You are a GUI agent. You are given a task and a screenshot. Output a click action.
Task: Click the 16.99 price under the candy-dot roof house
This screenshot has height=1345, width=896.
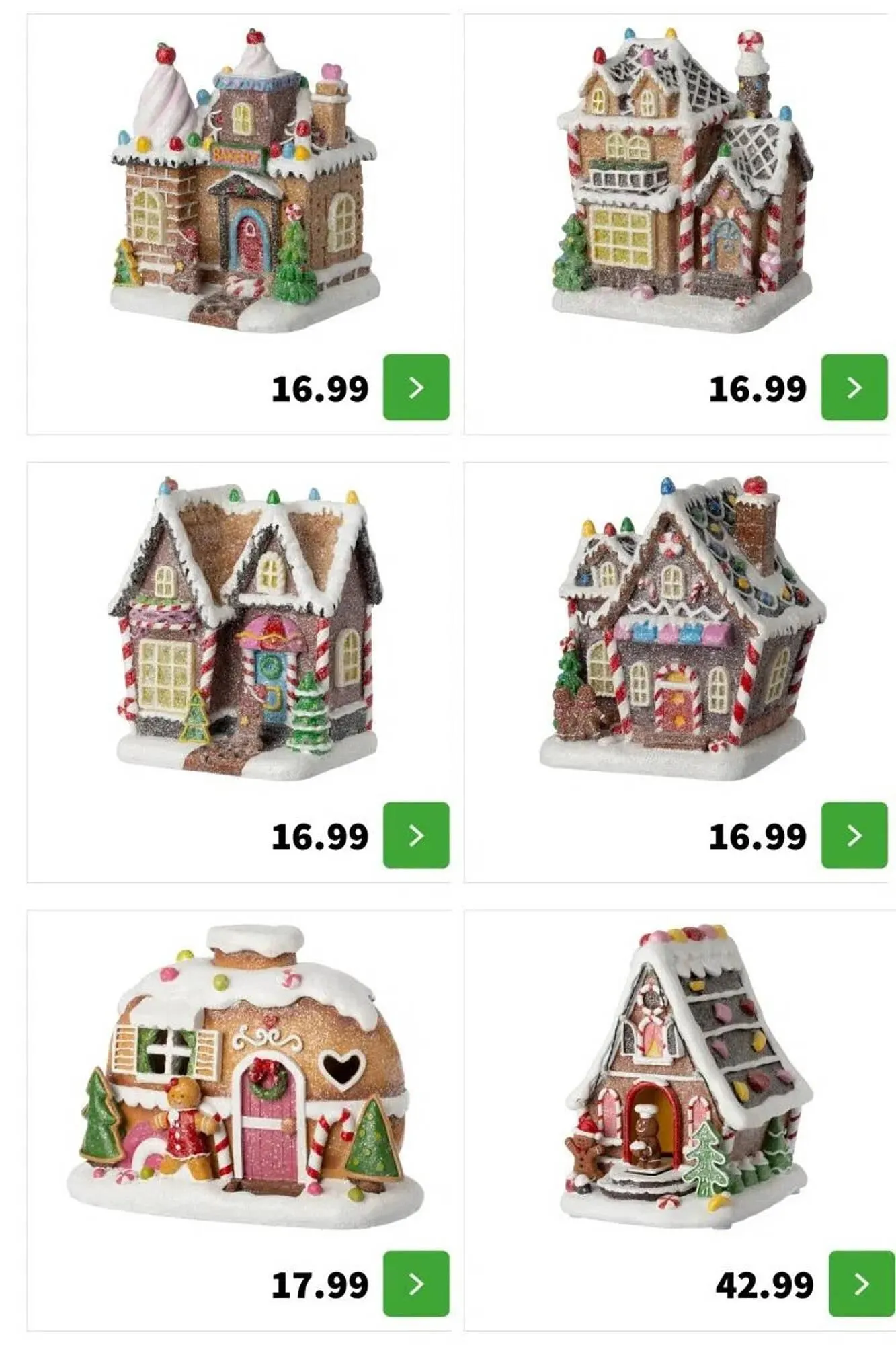click(x=758, y=837)
